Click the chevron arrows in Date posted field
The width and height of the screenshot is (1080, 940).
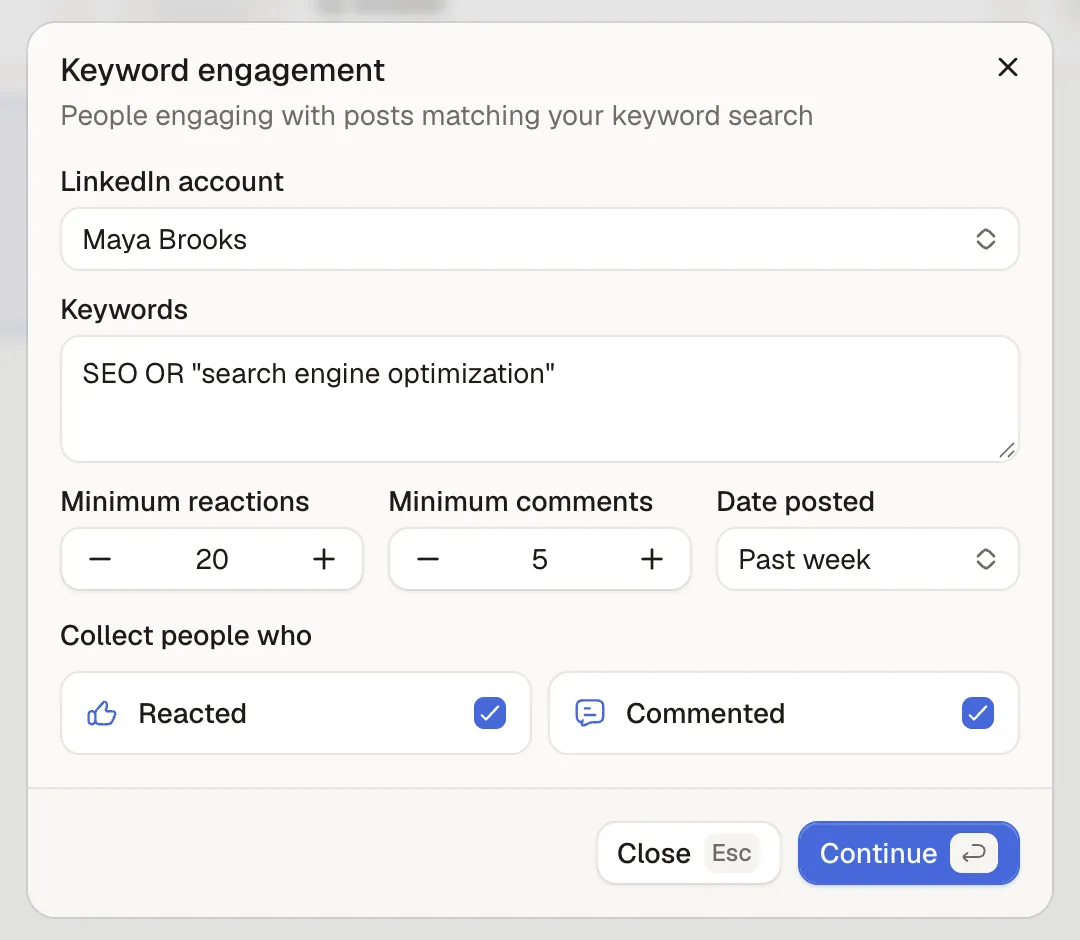coord(986,559)
